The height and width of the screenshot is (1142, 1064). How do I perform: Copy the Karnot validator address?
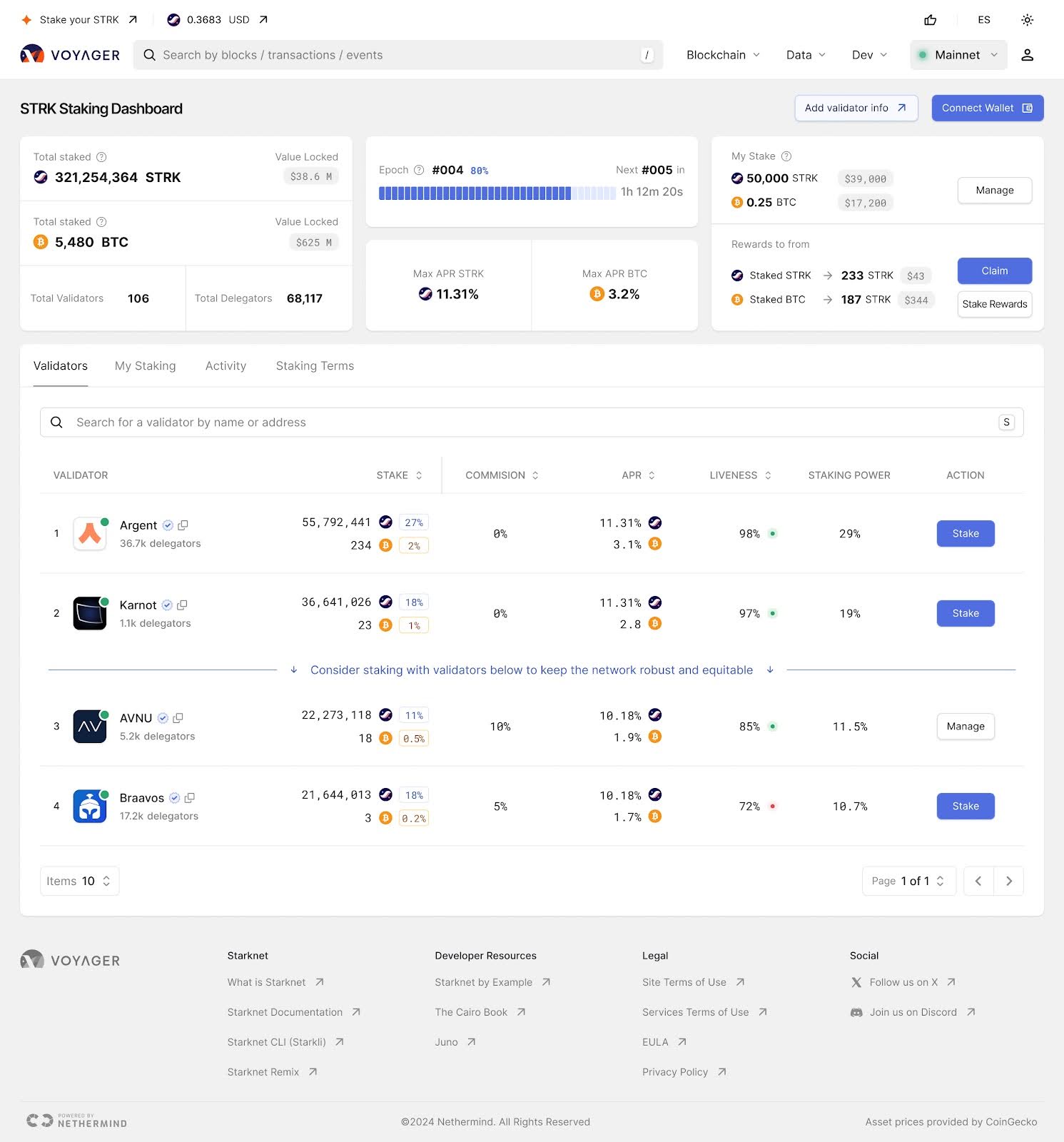click(182, 605)
